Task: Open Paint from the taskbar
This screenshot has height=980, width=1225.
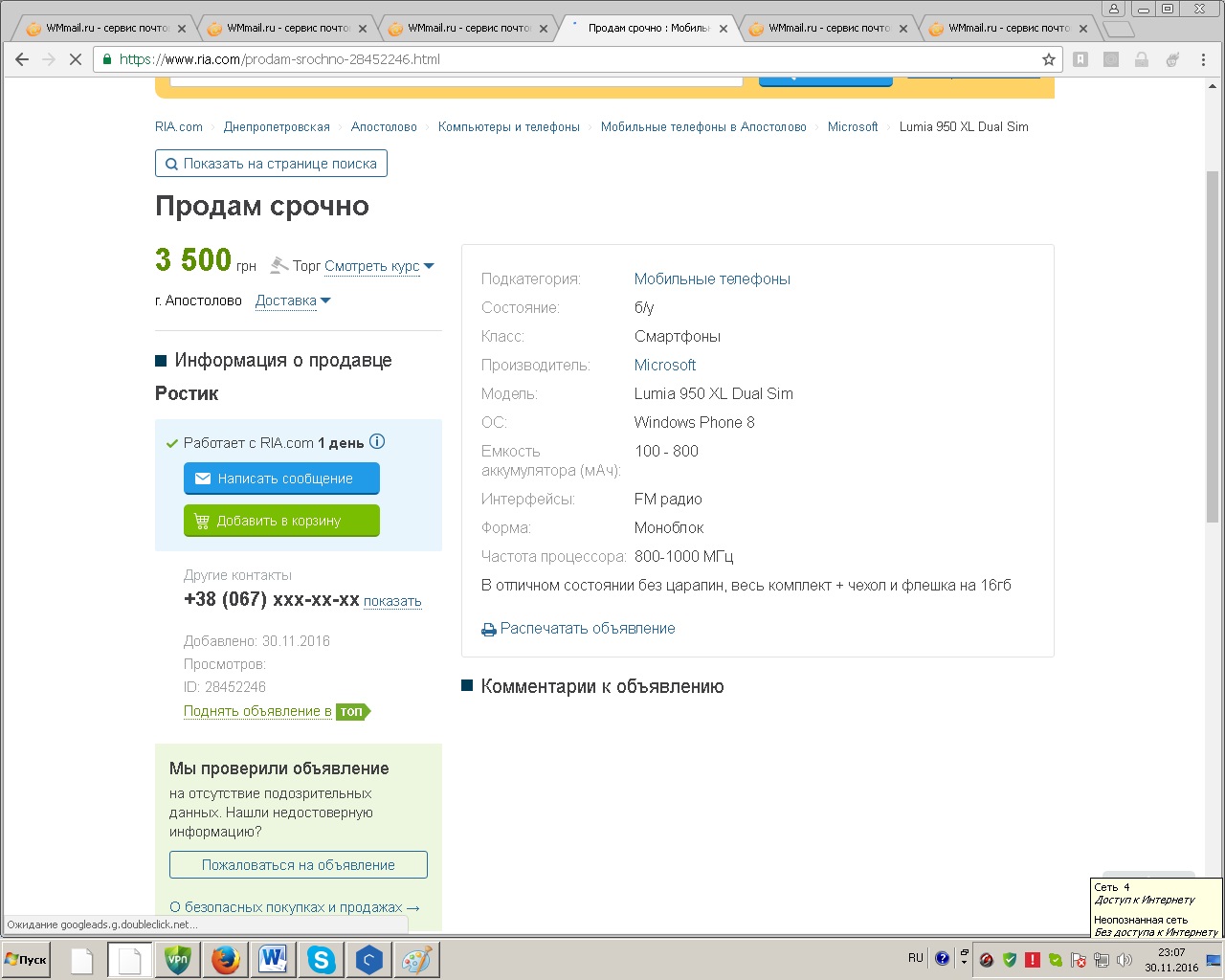Action: pos(417,960)
